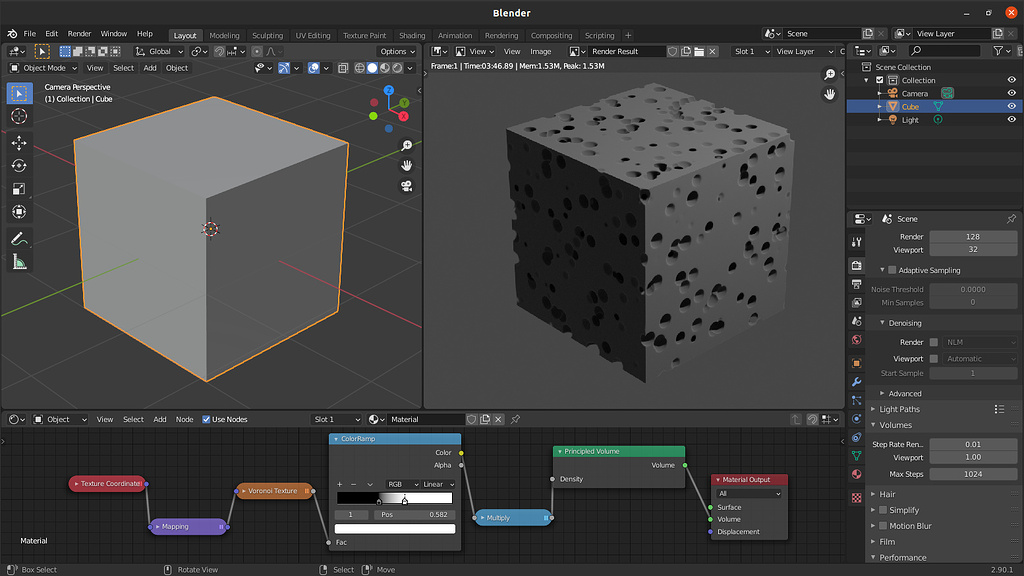Click the Material name field in node editor
The height and width of the screenshot is (576, 1024).
pos(426,419)
